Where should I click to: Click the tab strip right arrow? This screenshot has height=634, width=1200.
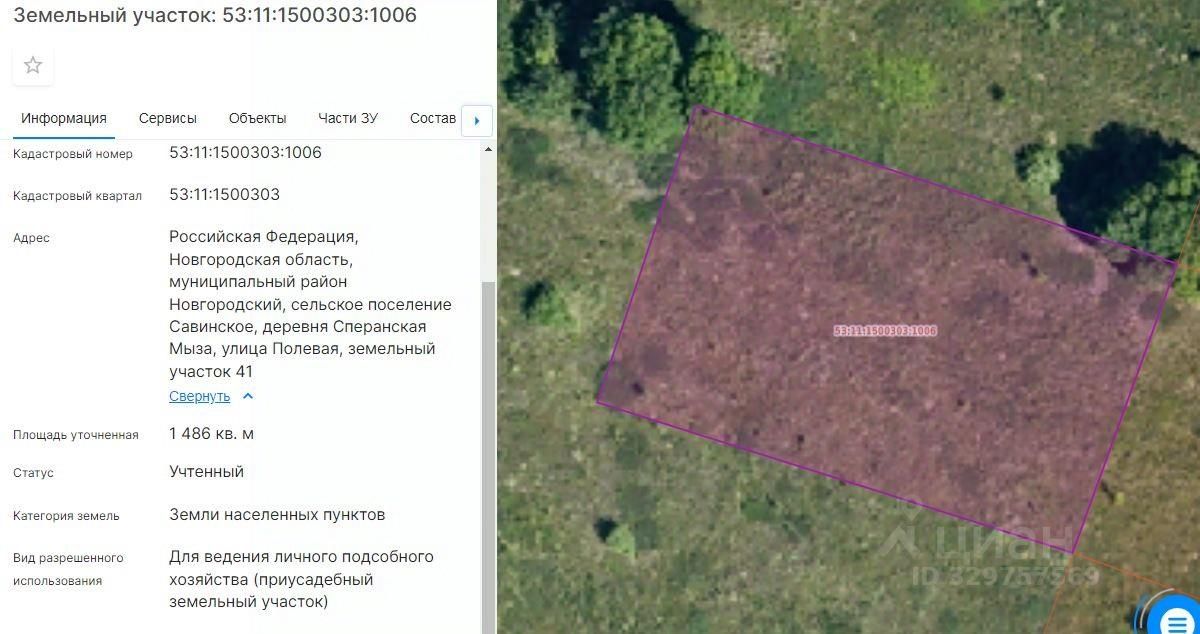(477, 121)
